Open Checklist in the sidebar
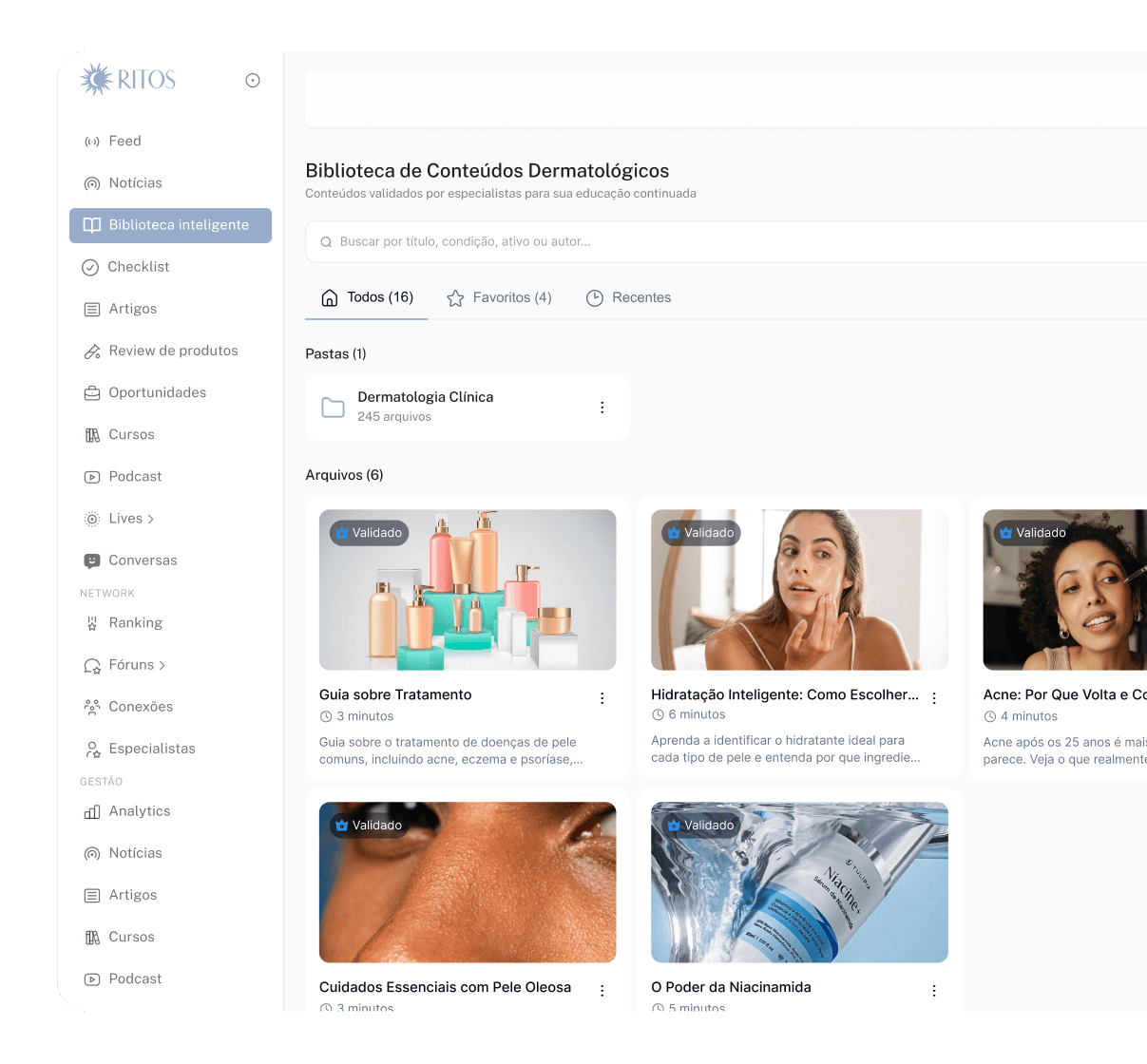 point(138,267)
